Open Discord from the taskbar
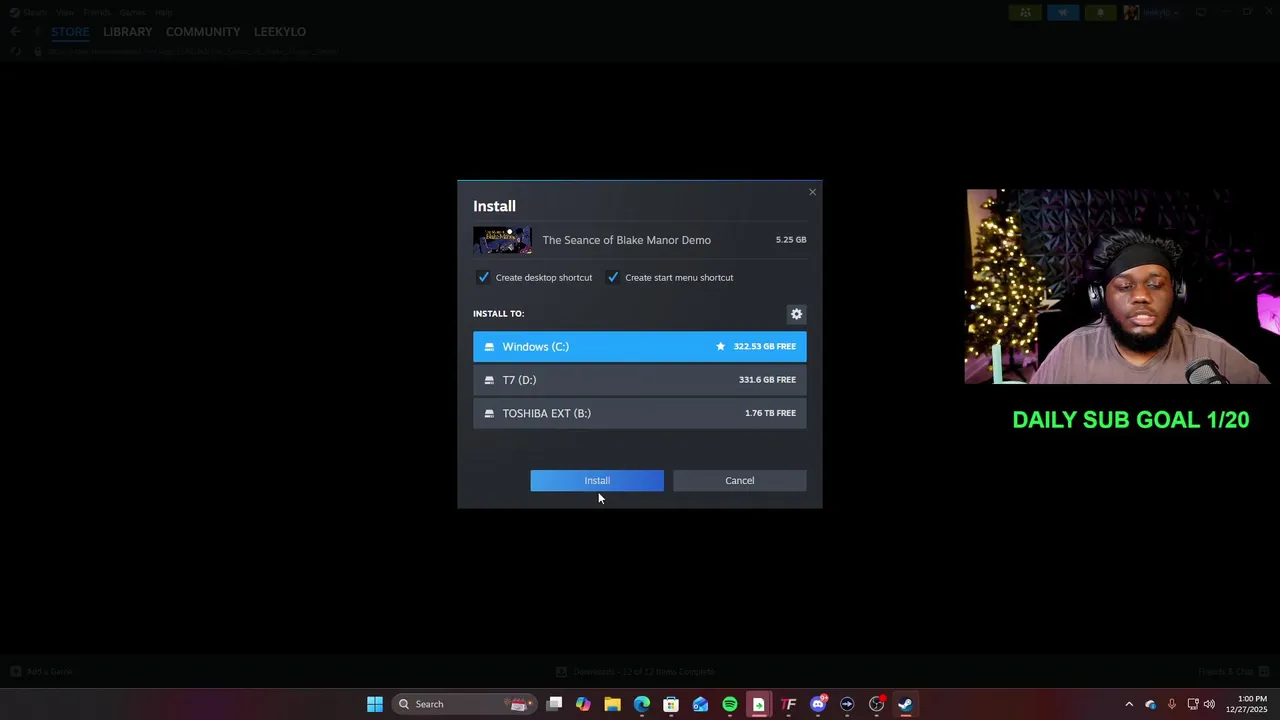The width and height of the screenshot is (1280, 720). (818, 704)
